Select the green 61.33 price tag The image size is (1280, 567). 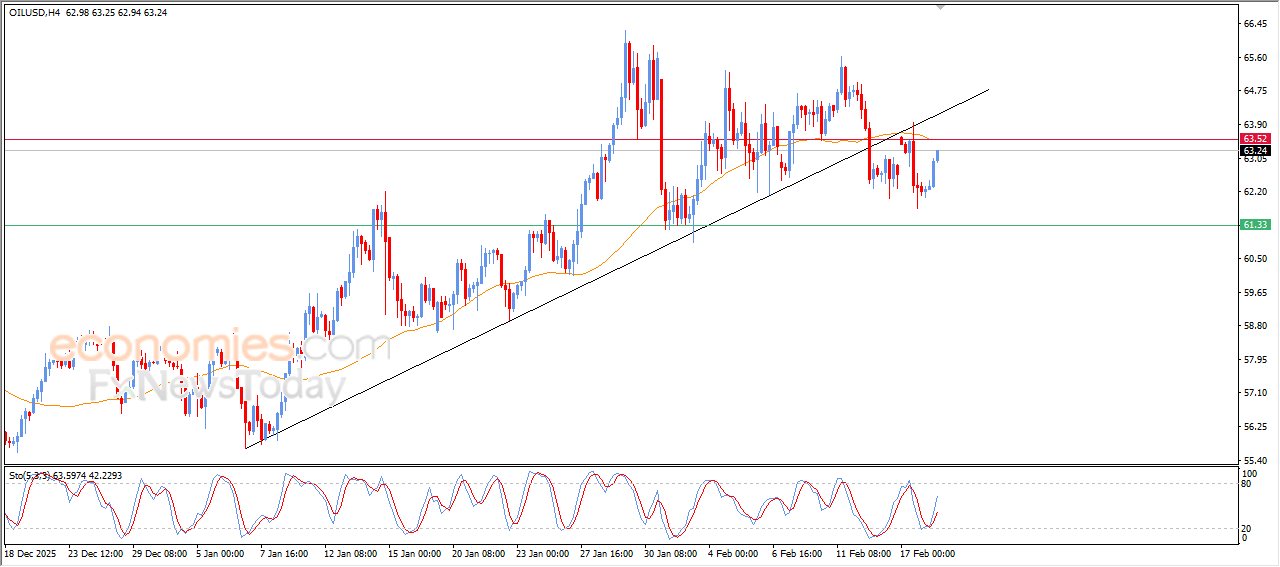point(1255,225)
